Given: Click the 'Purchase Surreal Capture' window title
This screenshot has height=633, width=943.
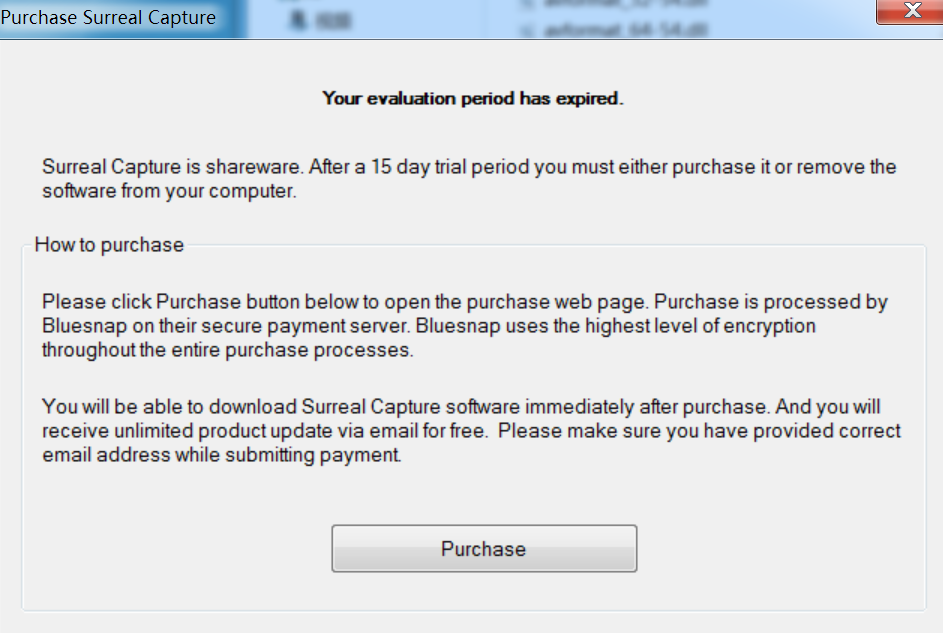Looking at the screenshot, I should [108, 17].
